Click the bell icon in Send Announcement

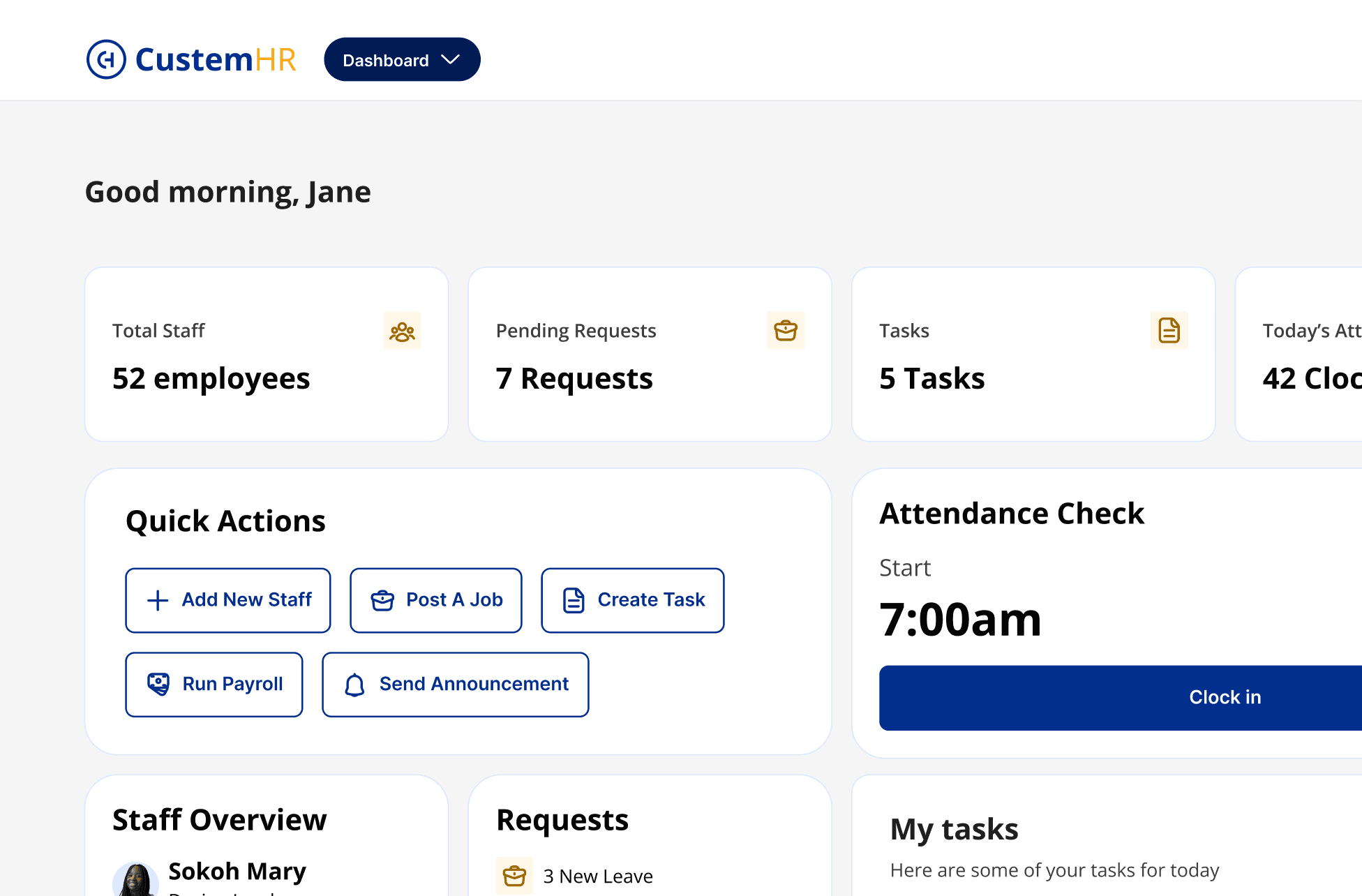[354, 685]
